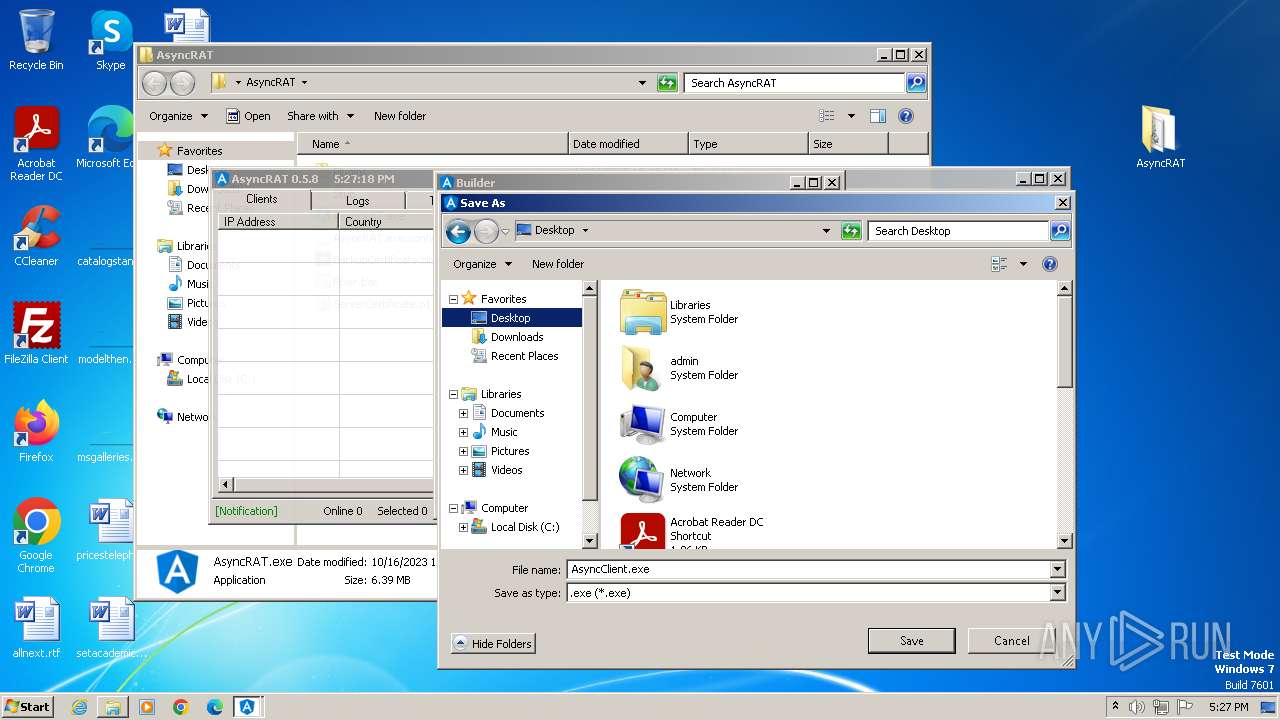
Task: Toggle preview pane icon in explorer
Action: tap(877, 116)
